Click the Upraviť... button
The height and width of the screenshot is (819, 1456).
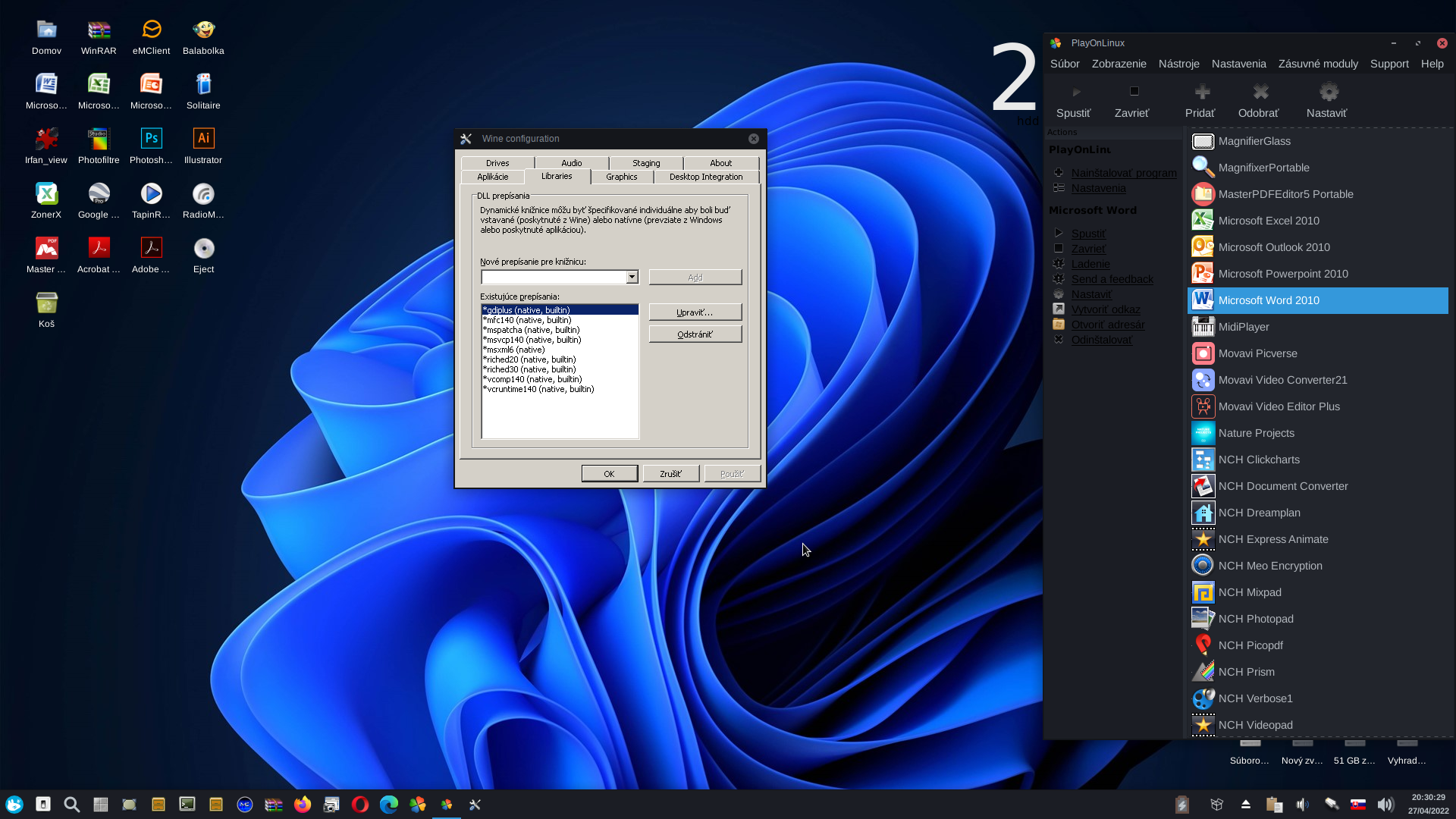(695, 312)
